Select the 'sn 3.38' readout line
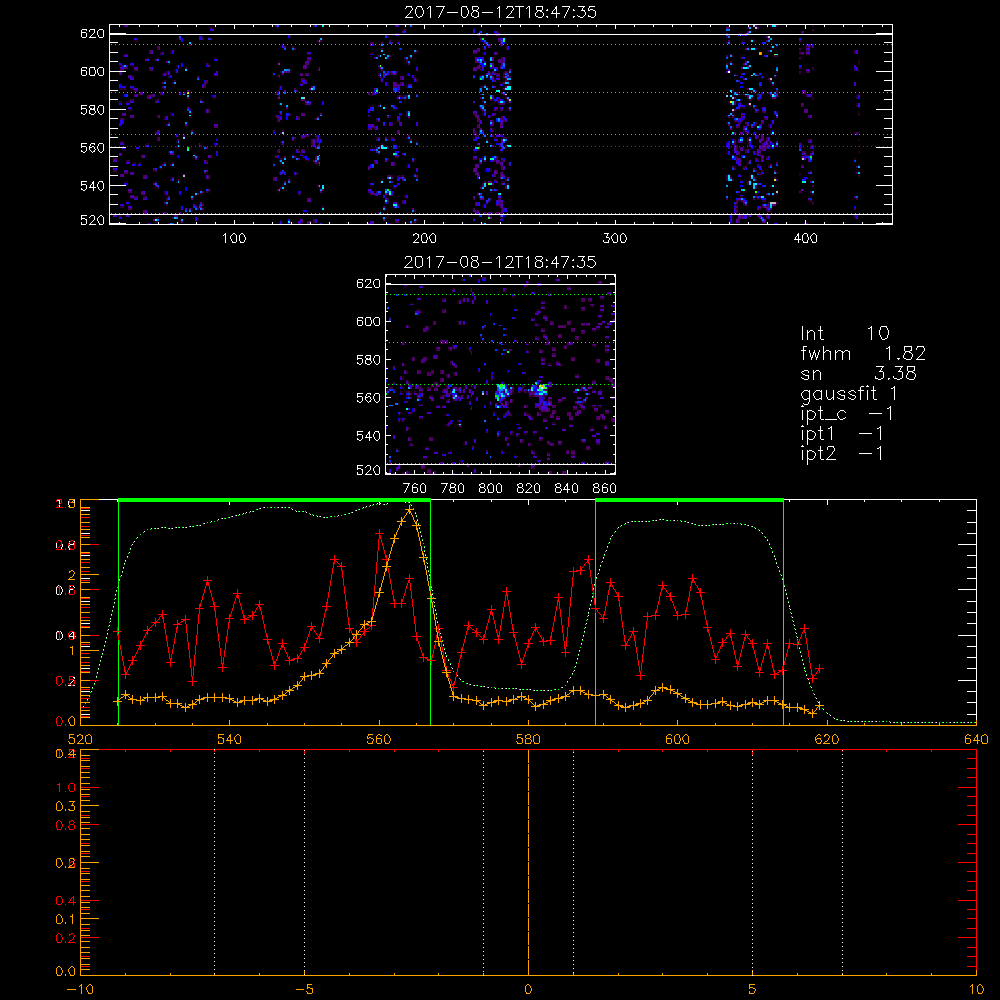1000x1000 pixels. [858, 373]
